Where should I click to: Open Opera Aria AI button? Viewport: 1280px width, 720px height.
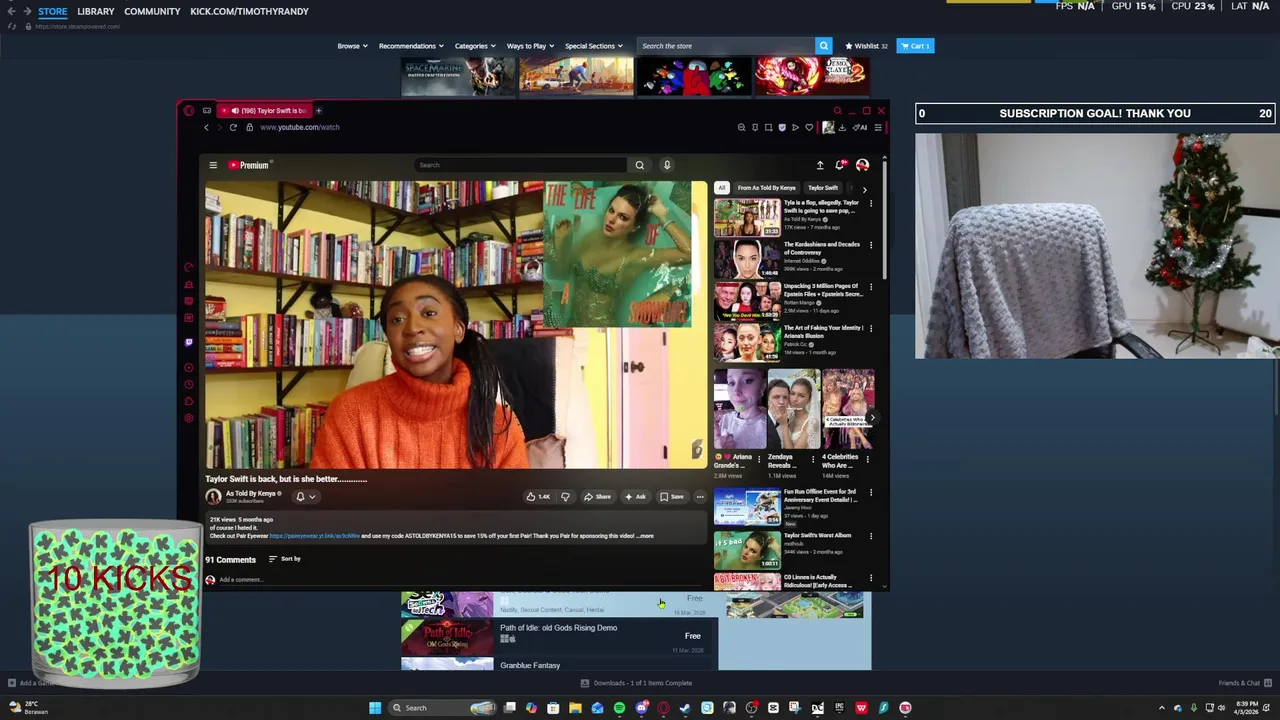(860, 127)
